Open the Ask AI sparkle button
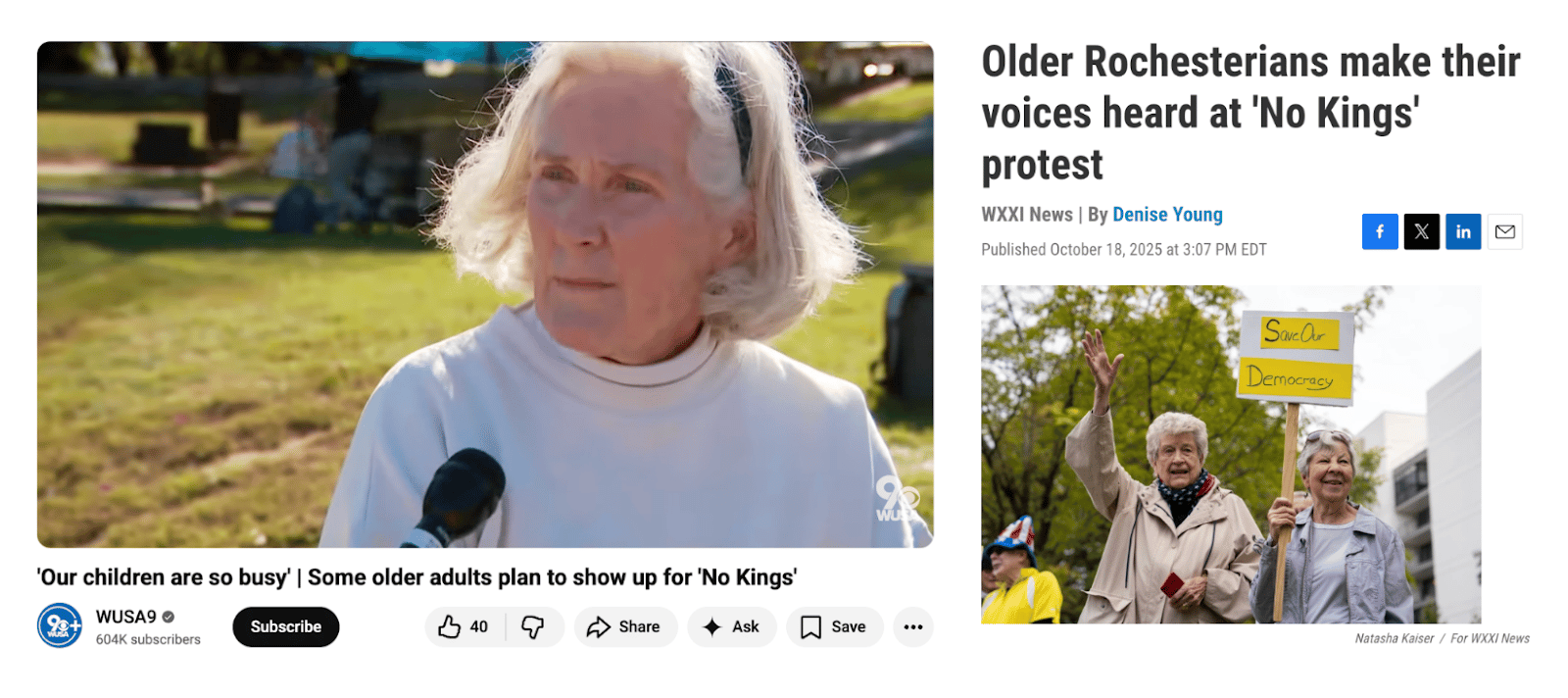 click(732, 626)
